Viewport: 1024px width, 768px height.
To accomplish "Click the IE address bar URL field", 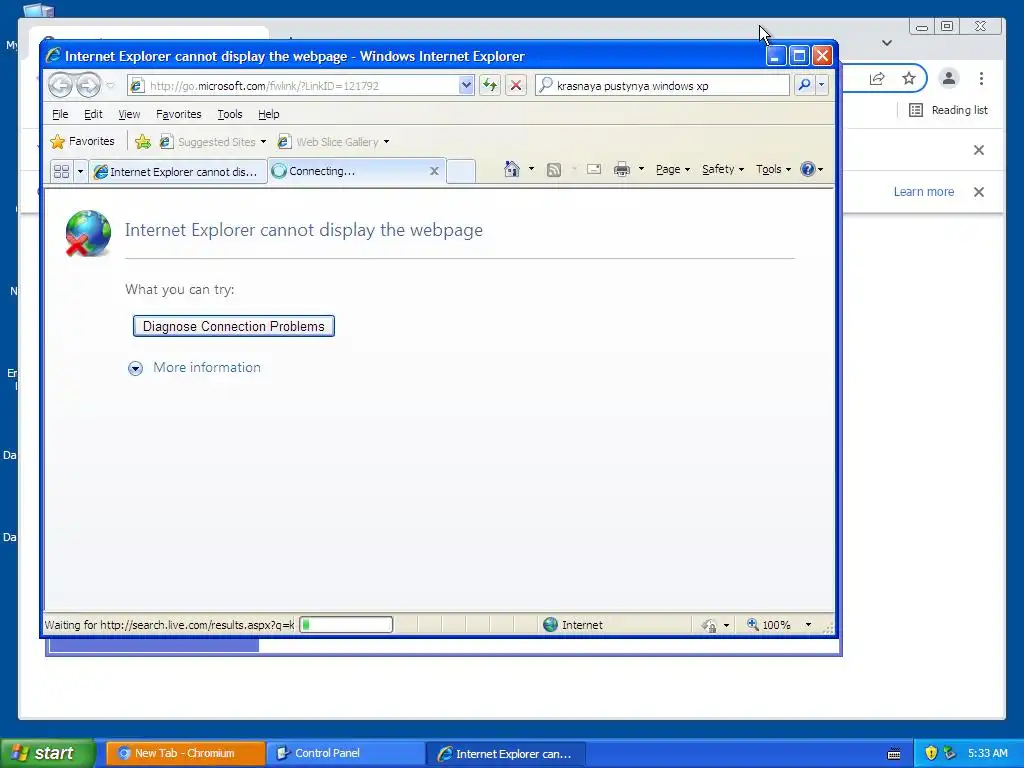I will (x=294, y=86).
